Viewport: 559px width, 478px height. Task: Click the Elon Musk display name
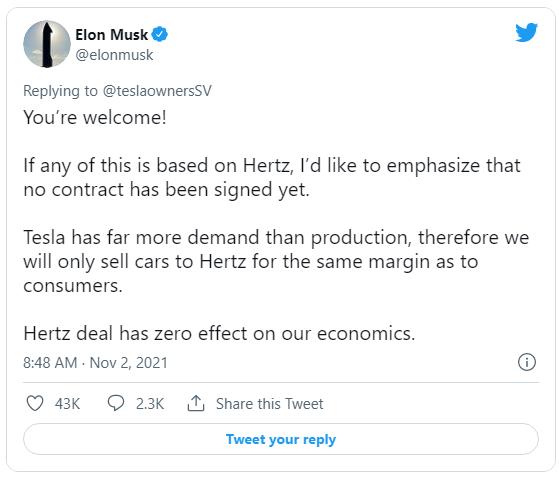(112, 35)
